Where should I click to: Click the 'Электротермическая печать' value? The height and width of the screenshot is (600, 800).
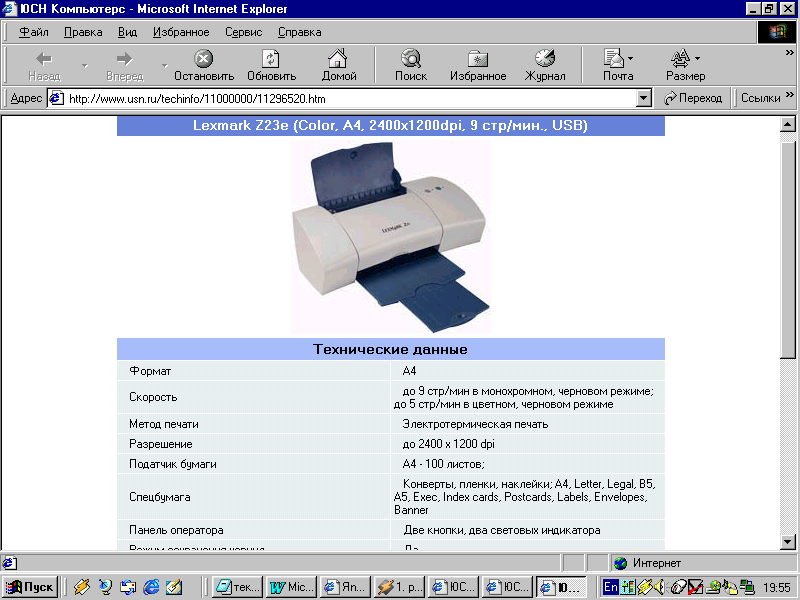click(475, 424)
